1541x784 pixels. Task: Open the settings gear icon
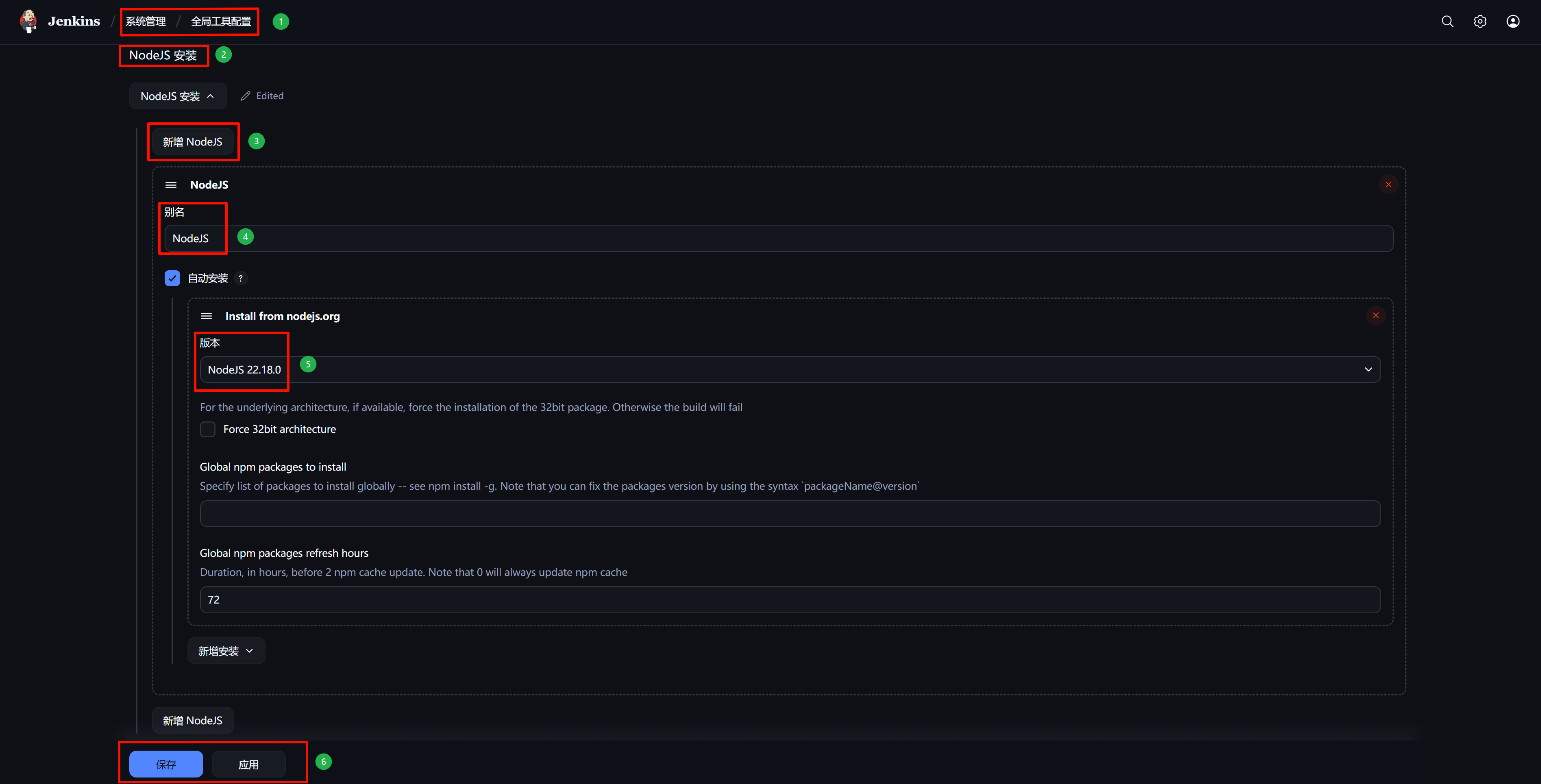[1480, 22]
